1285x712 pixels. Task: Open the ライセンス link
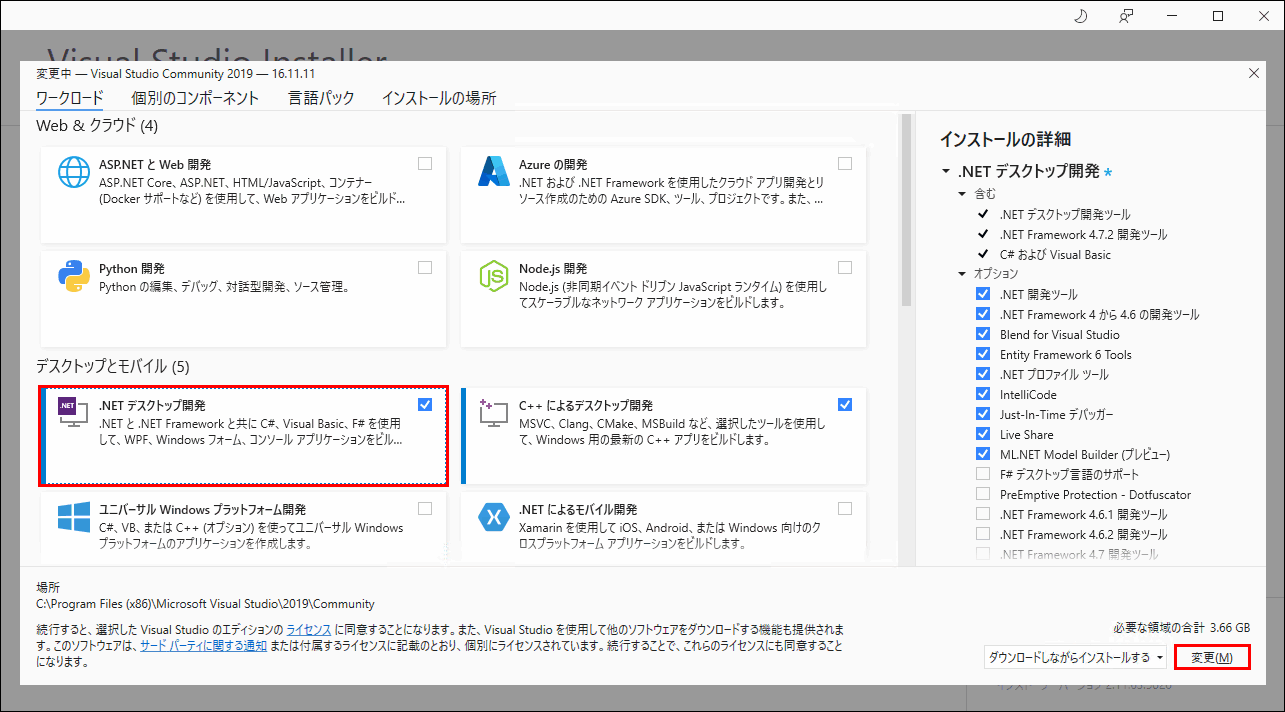pos(308,630)
